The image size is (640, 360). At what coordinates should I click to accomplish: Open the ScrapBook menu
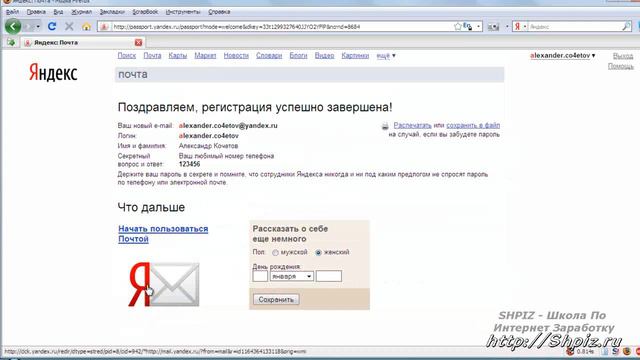click(145, 12)
